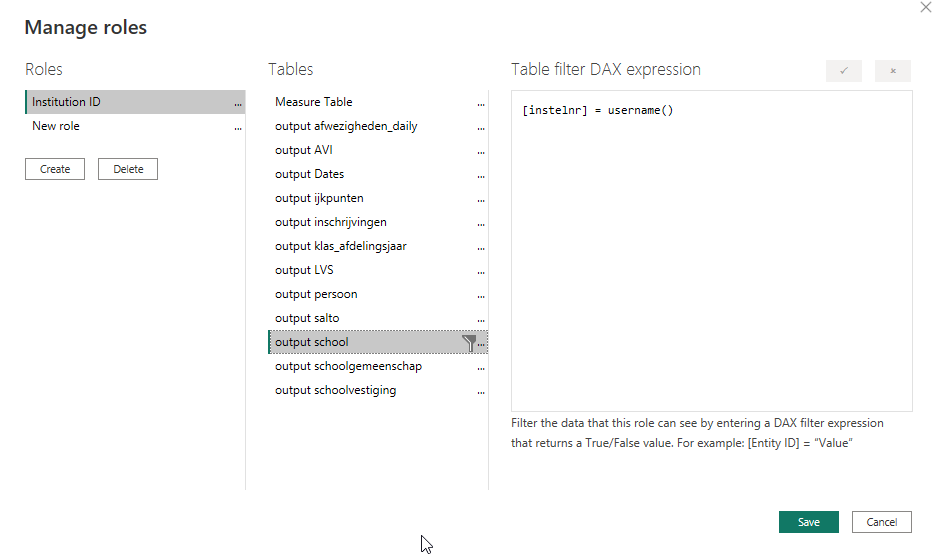
Task: Open ellipsis menu for output LVS
Action: coord(481,272)
